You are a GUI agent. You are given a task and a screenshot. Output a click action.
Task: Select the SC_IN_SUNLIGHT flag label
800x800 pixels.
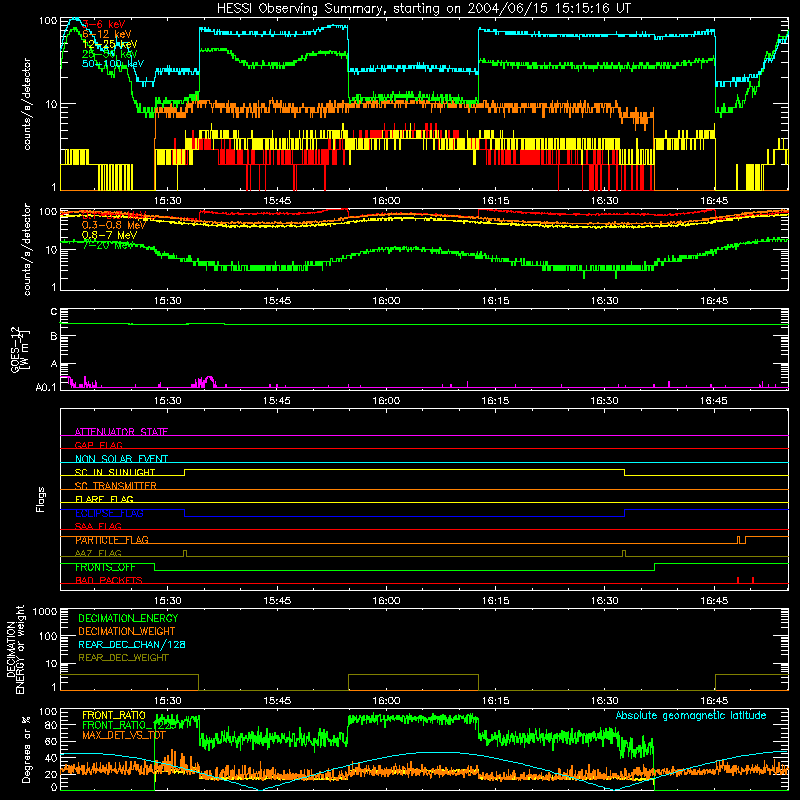pyautogui.click(x=115, y=472)
